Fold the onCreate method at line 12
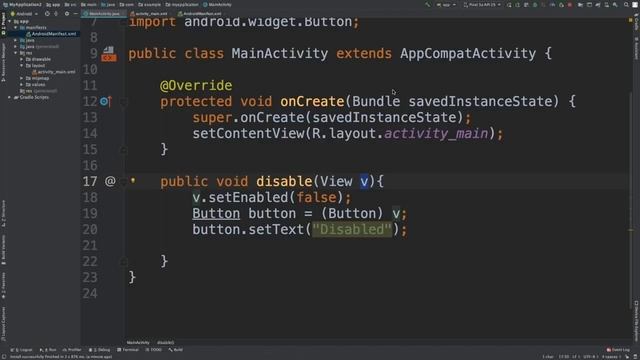The width and height of the screenshot is (640, 360). click(123, 102)
